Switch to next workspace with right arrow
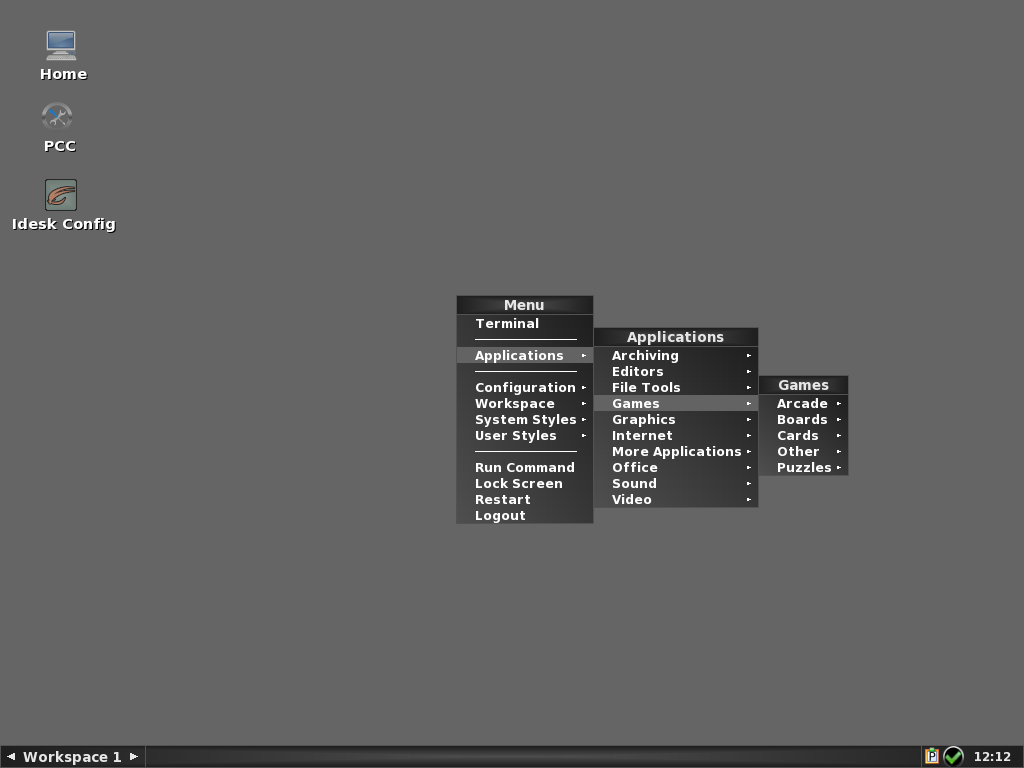 click(134, 757)
